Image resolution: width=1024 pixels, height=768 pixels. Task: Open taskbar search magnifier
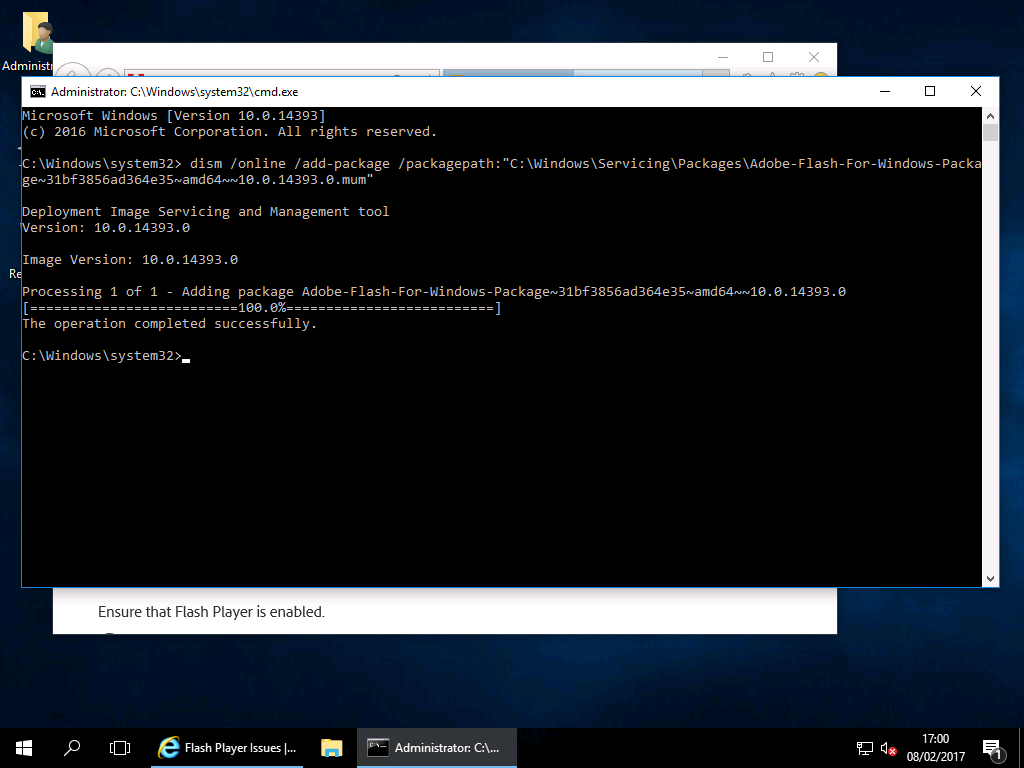(72, 748)
